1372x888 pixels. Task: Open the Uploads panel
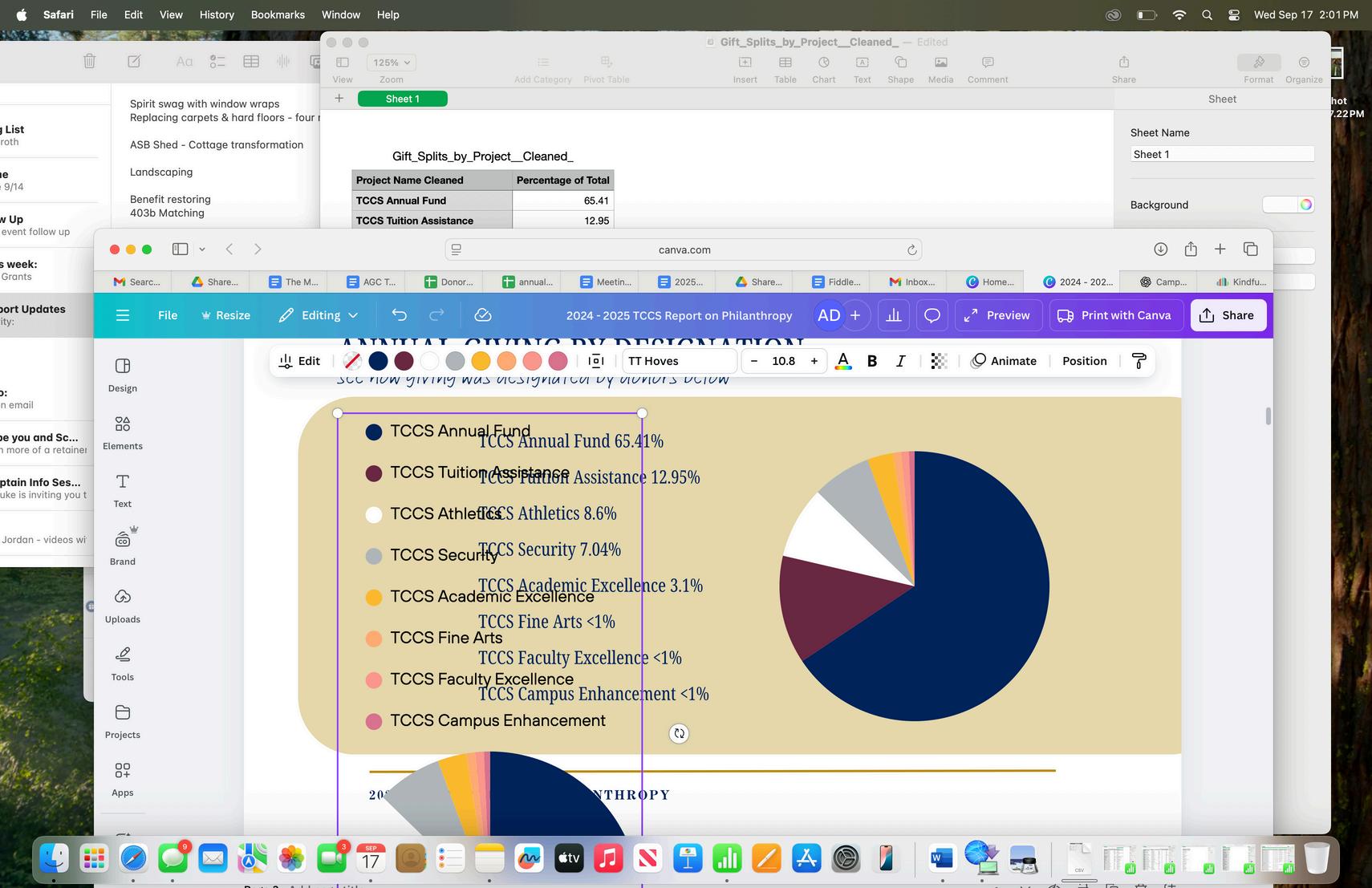(123, 606)
